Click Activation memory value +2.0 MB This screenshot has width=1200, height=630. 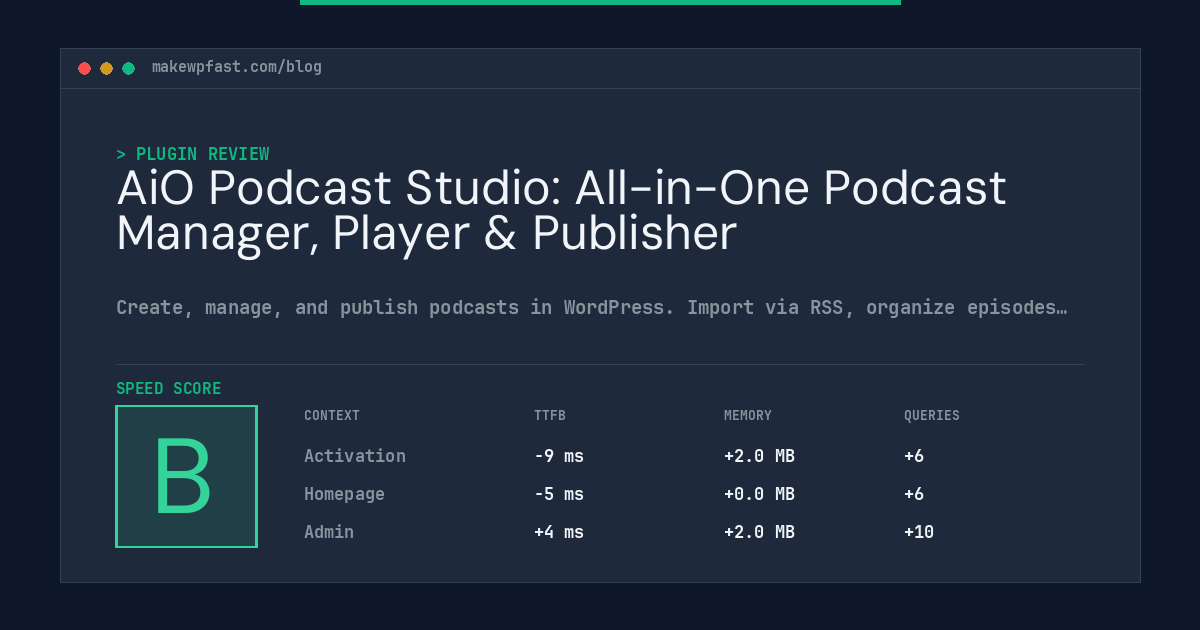(x=759, y=456)
